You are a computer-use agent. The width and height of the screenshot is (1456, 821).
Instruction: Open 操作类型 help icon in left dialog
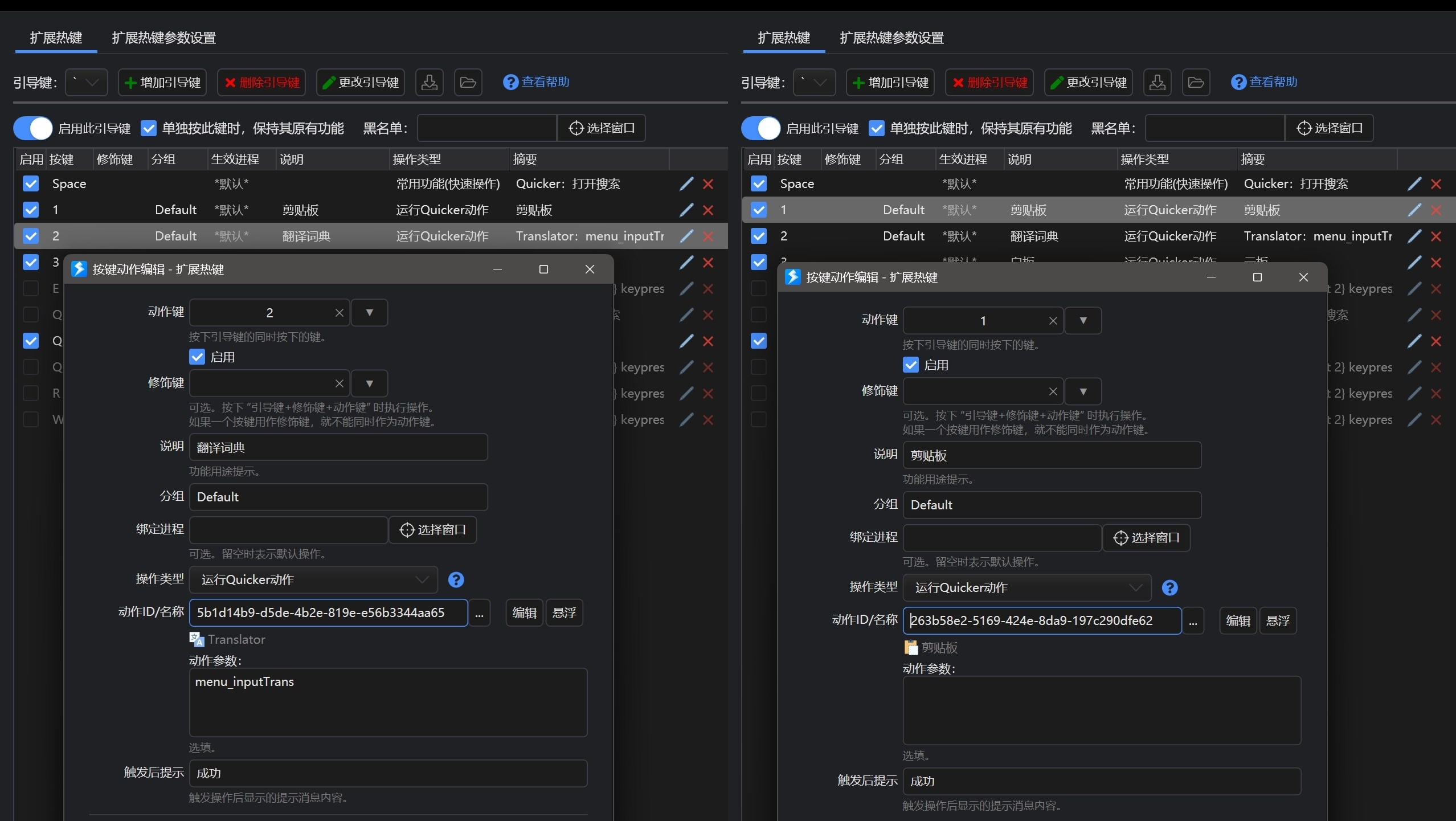(x=456, y=580)
